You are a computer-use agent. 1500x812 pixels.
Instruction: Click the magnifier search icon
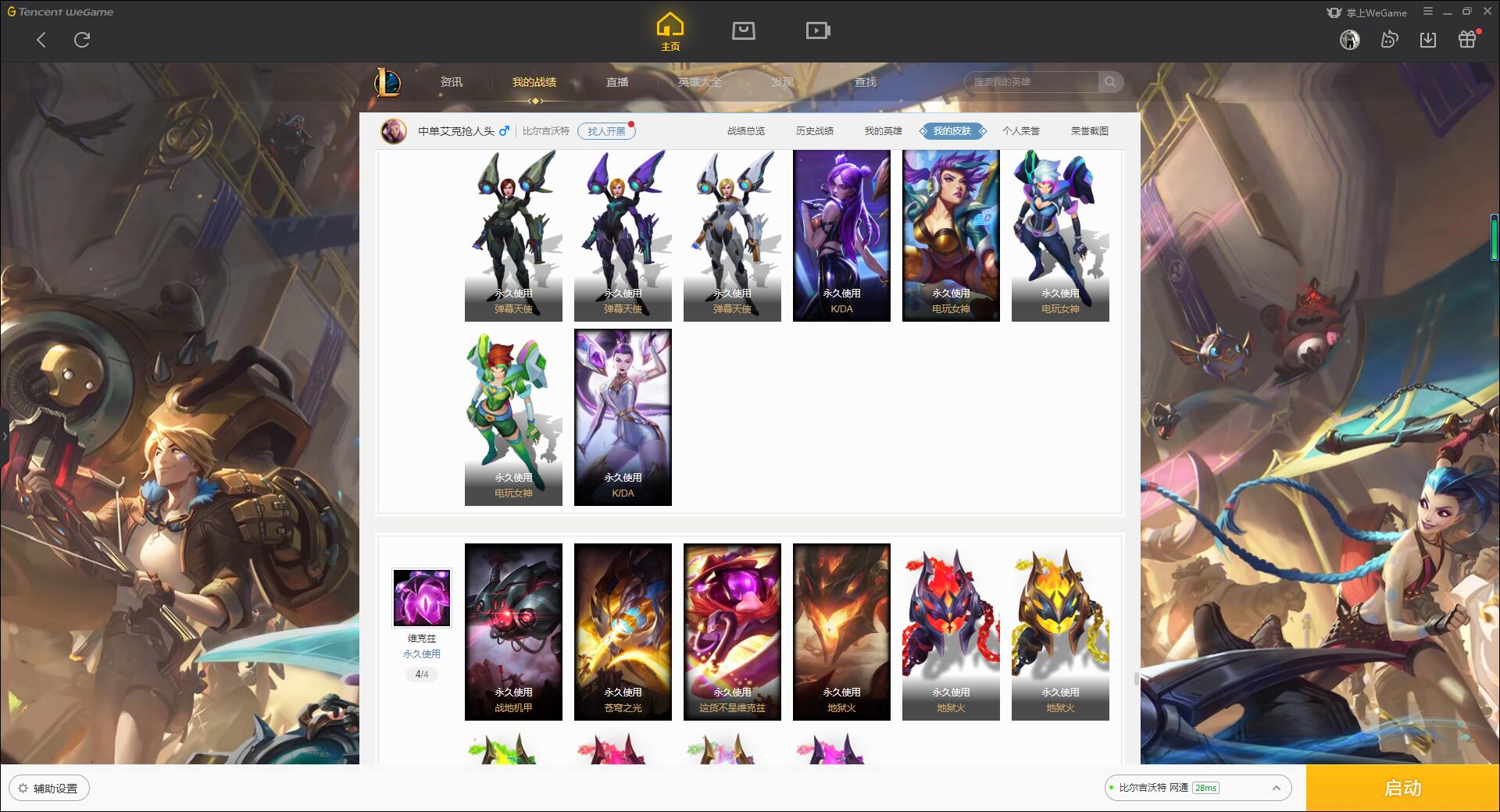point(1110,82)
